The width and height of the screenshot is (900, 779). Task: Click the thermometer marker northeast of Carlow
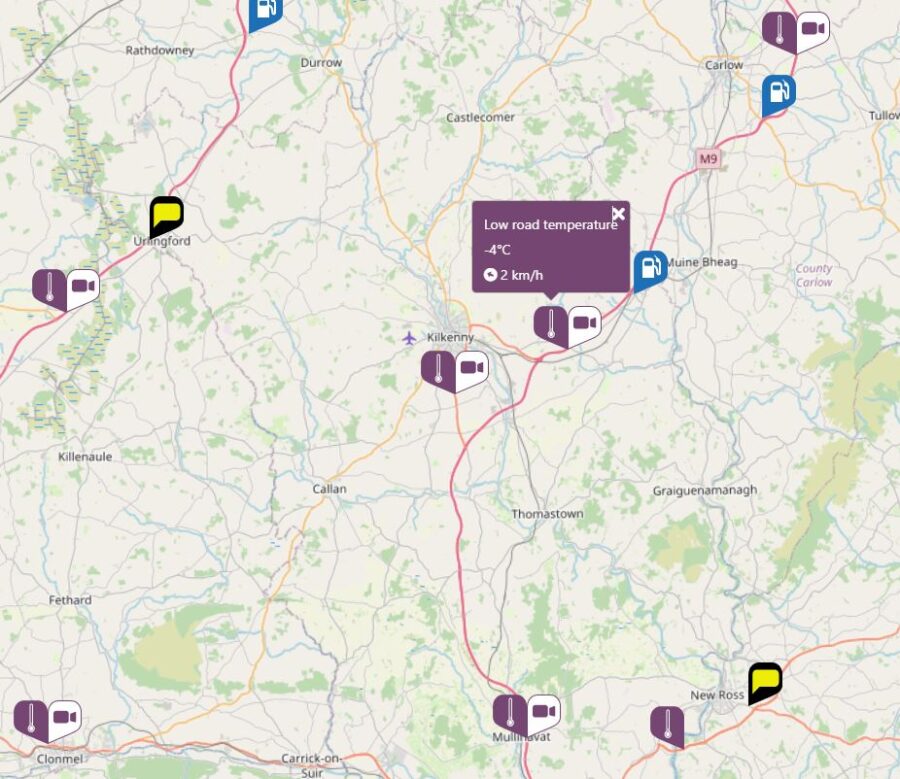779,32
